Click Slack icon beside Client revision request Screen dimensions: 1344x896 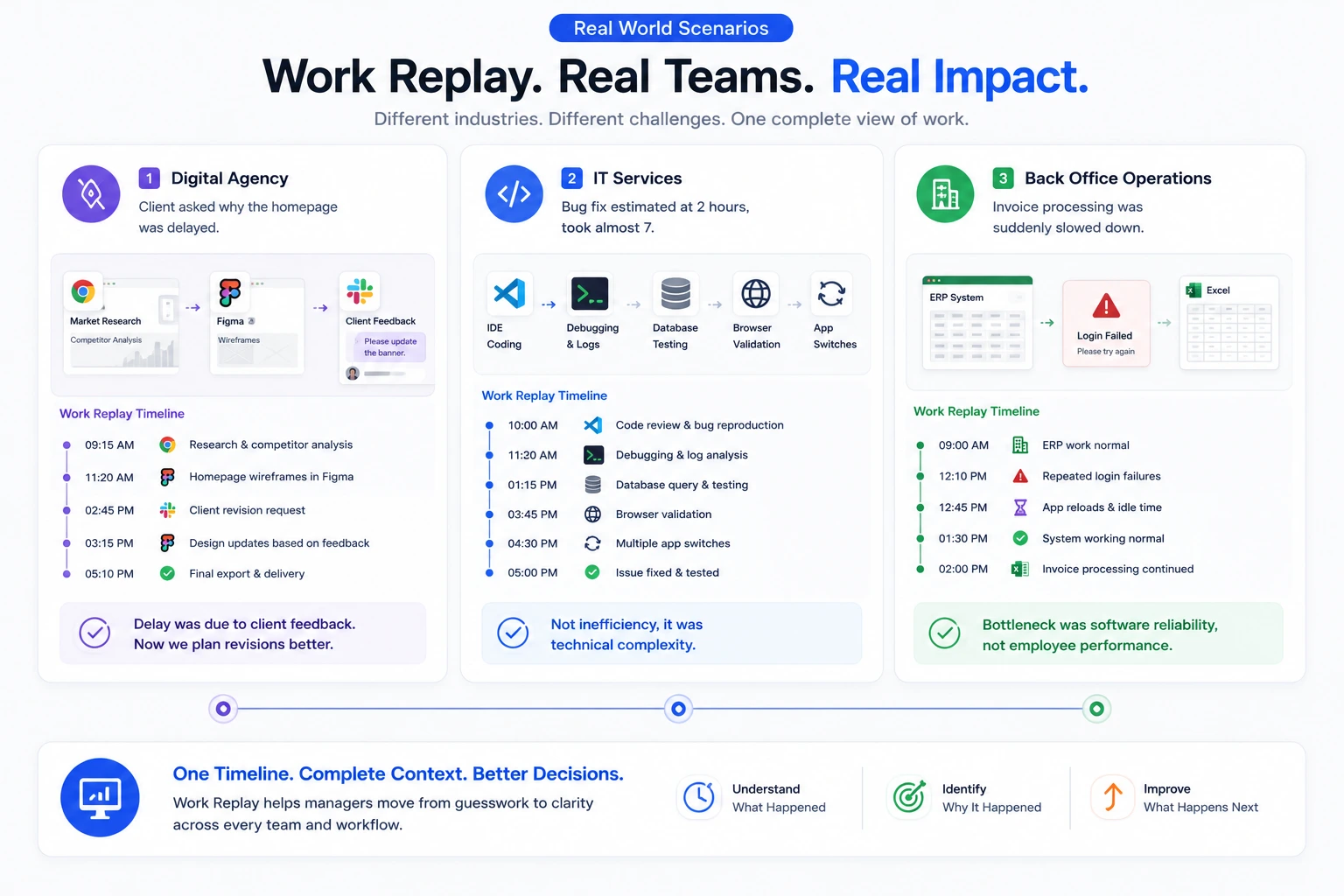tap(167, 510)
